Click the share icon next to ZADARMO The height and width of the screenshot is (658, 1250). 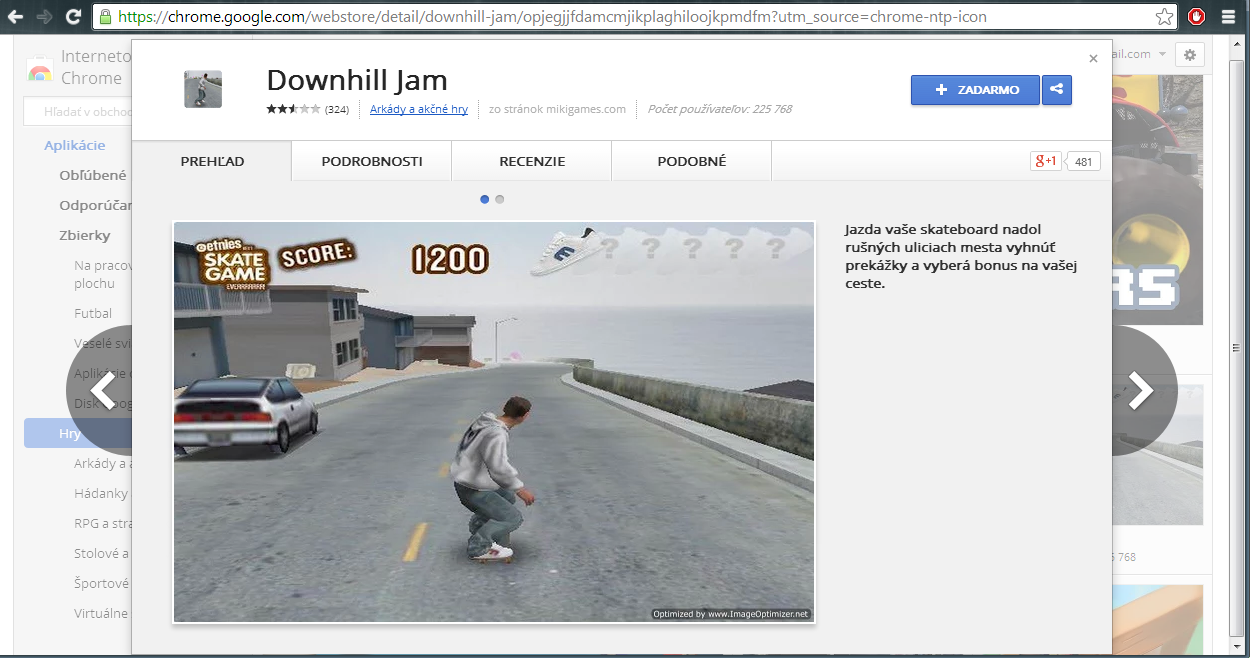tap(1056, 90)
